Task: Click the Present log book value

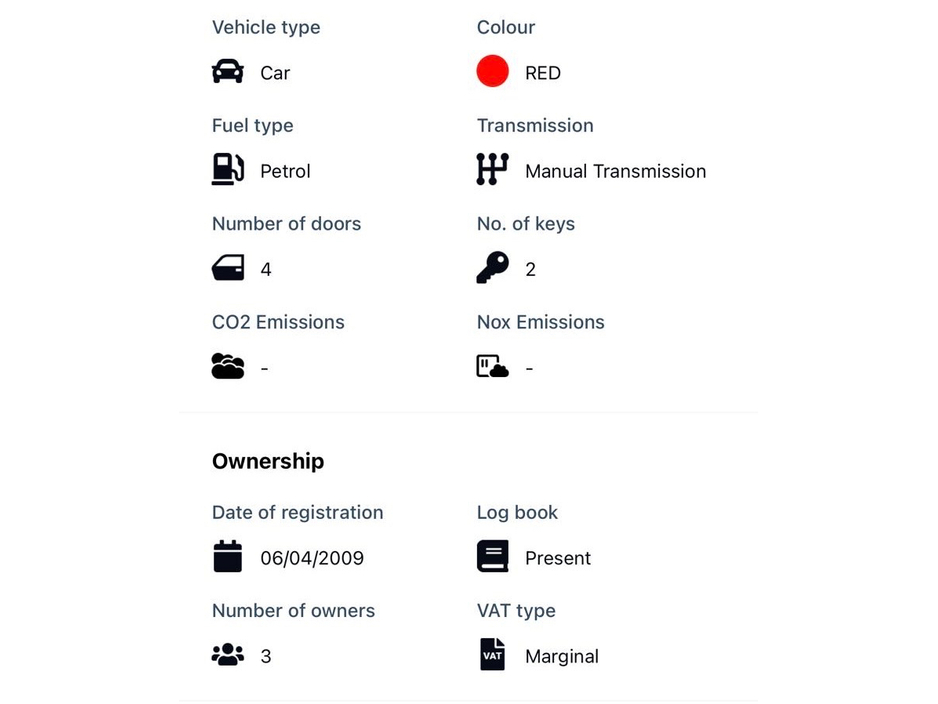Action: (x=558, y=558)
